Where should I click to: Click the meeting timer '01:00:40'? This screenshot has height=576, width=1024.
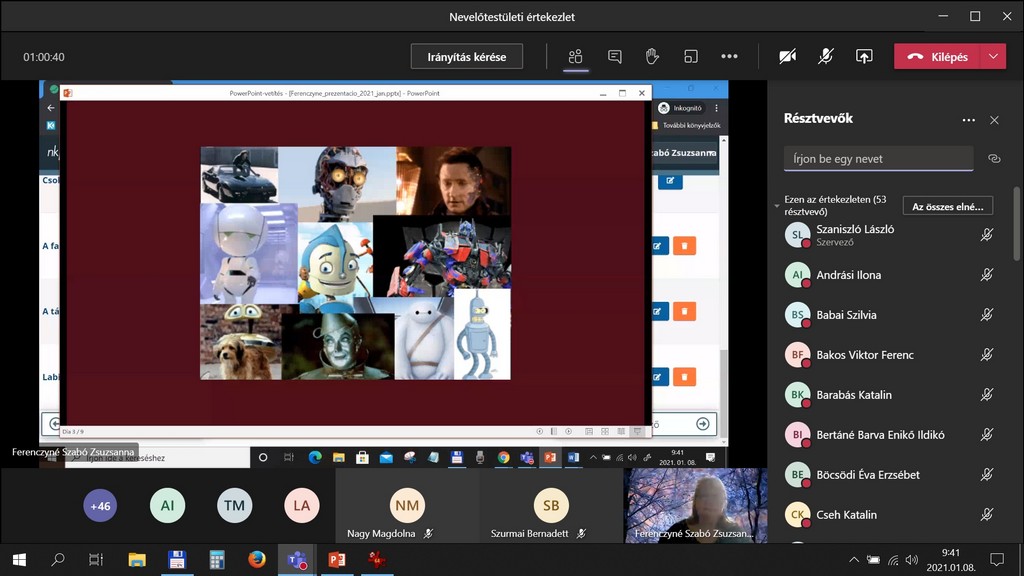(44, 57)
